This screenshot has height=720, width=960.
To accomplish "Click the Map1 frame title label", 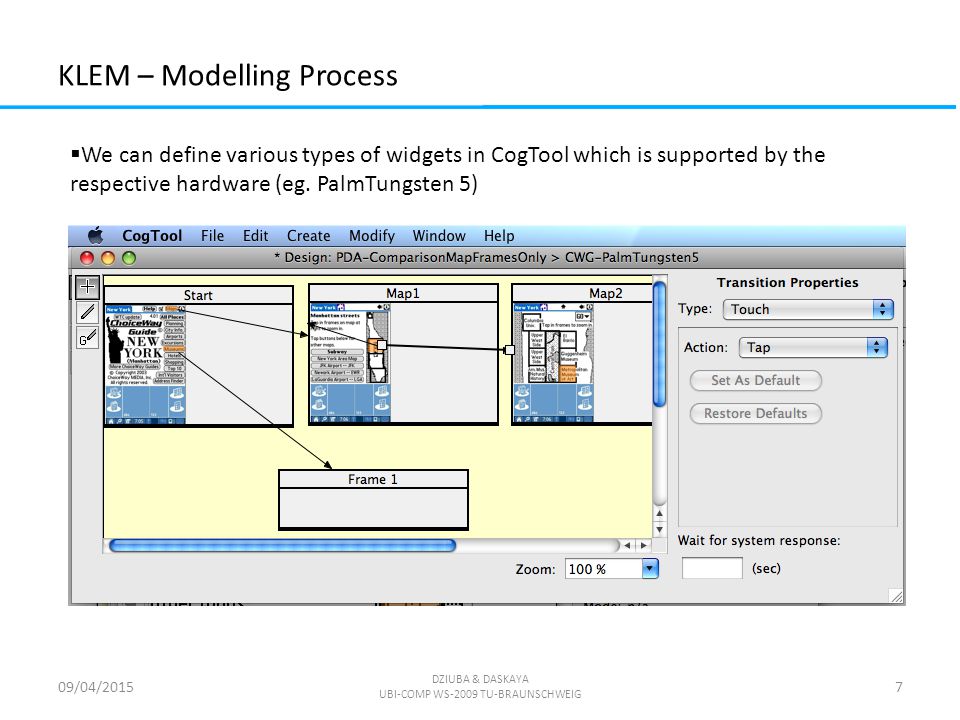I will coord(403,293).
